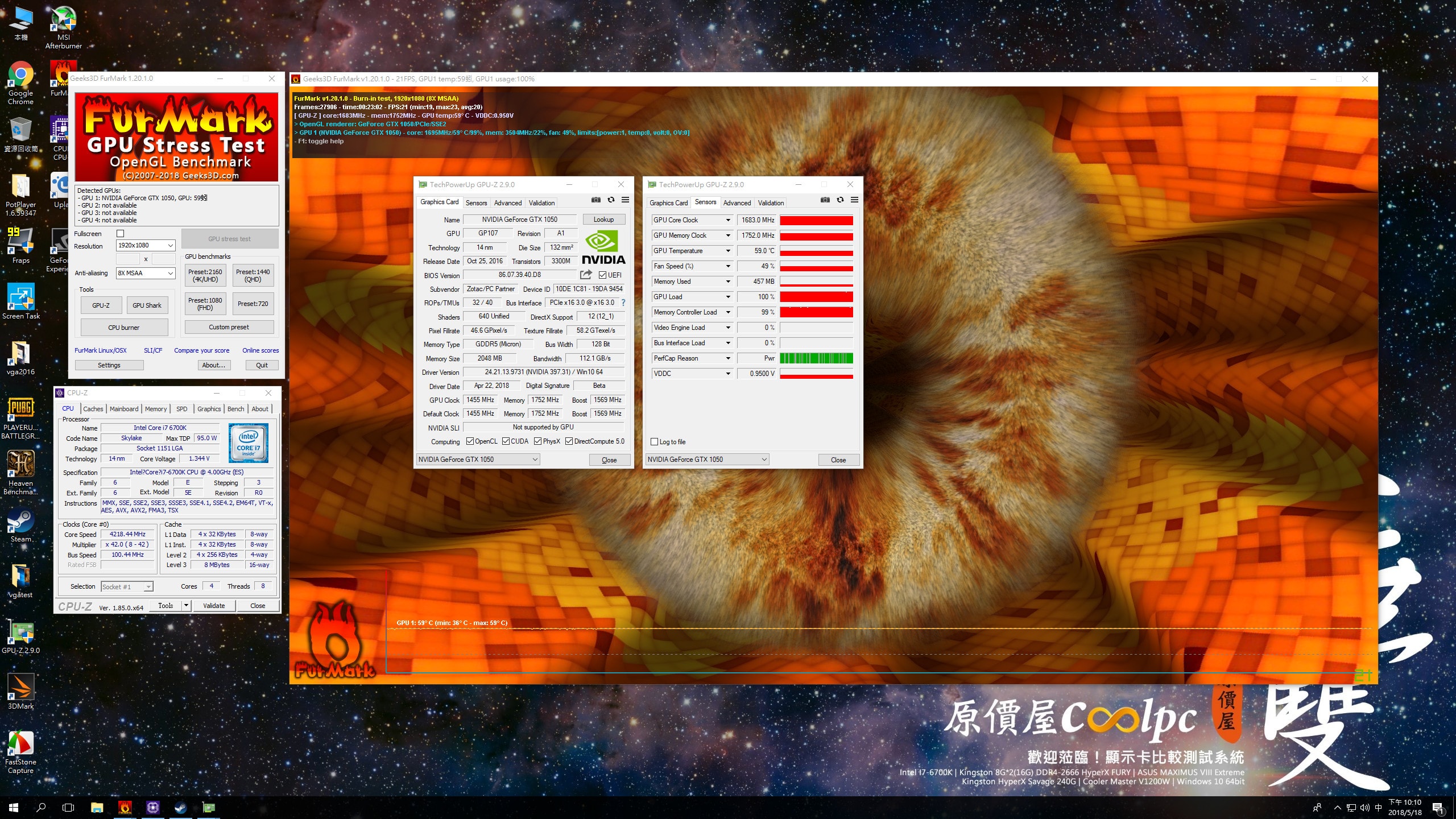Screen dimensions: 1456x819
Task: Expand the GPU Temperature sensor dropdown
Action: (727, 251)
